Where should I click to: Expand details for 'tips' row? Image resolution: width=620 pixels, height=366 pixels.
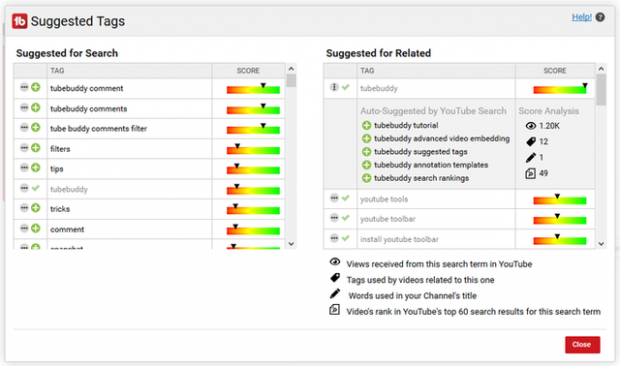click(x=24, y=168)
